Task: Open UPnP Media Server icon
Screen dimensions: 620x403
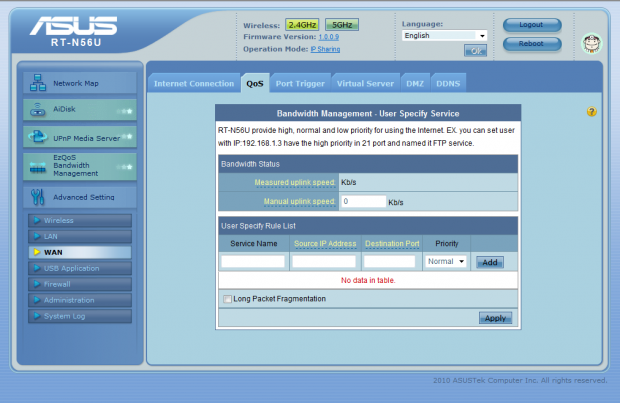Action: pos(38,137)
